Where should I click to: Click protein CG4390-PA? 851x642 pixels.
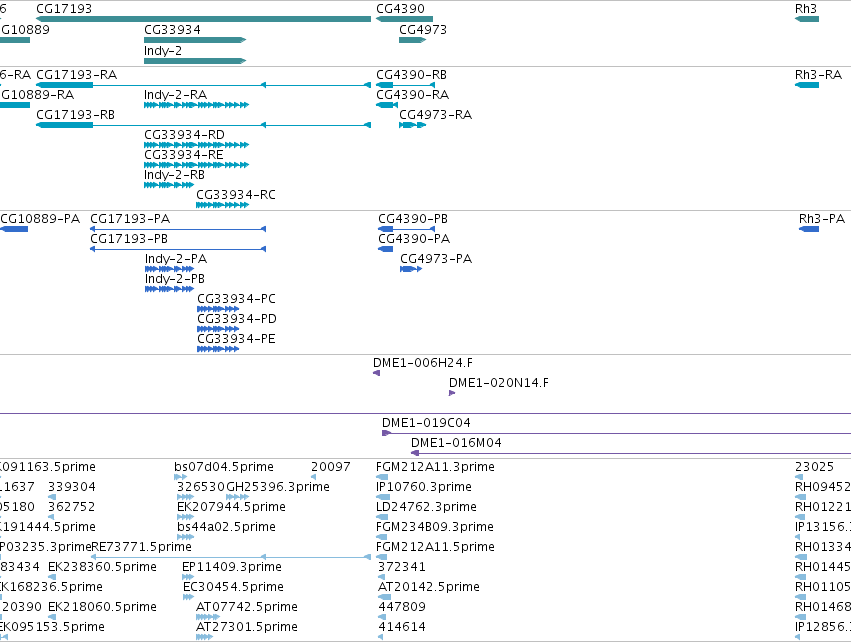(385, 249)
